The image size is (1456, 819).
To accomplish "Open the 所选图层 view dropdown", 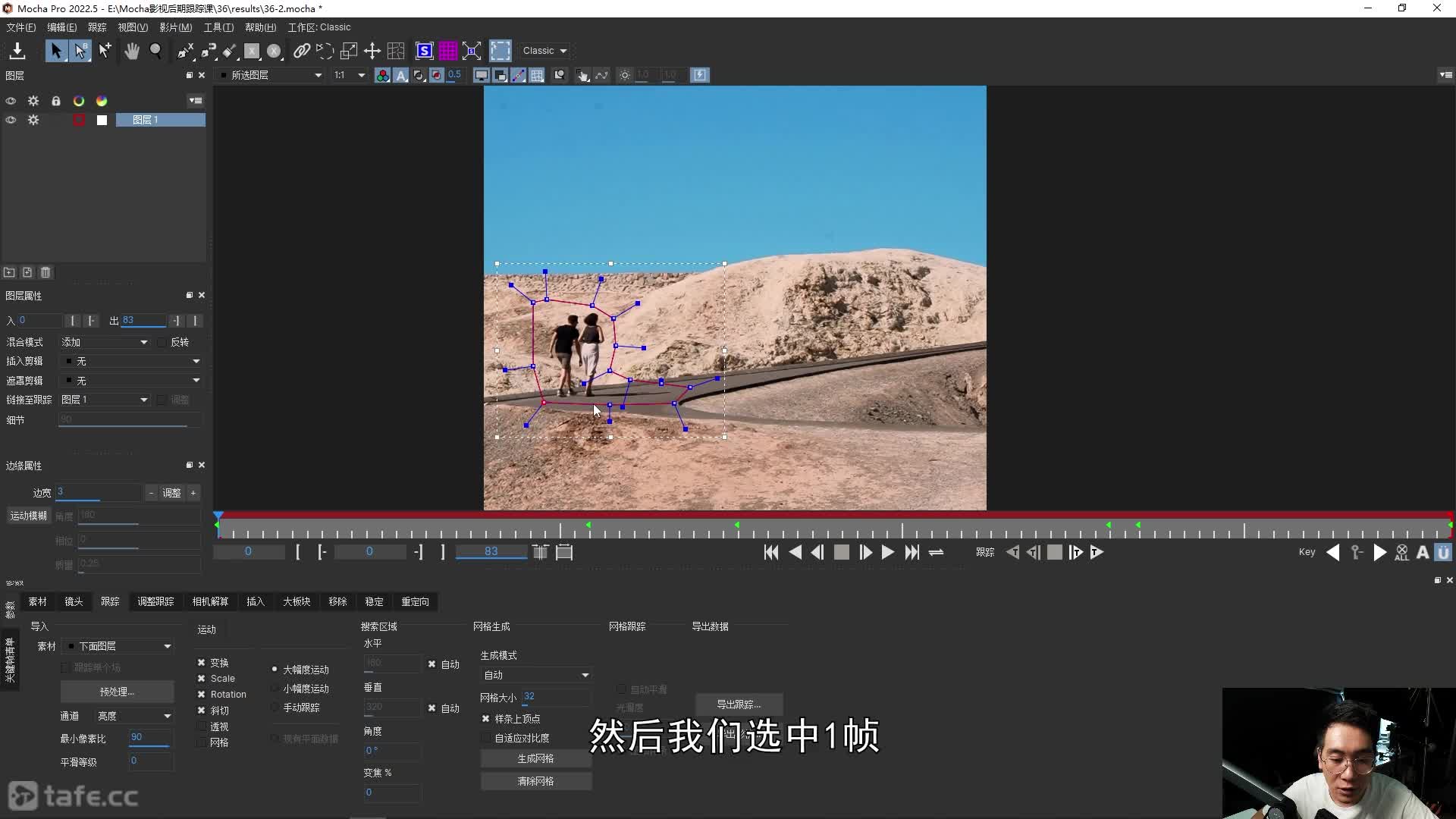I will (x=271, y=75).
